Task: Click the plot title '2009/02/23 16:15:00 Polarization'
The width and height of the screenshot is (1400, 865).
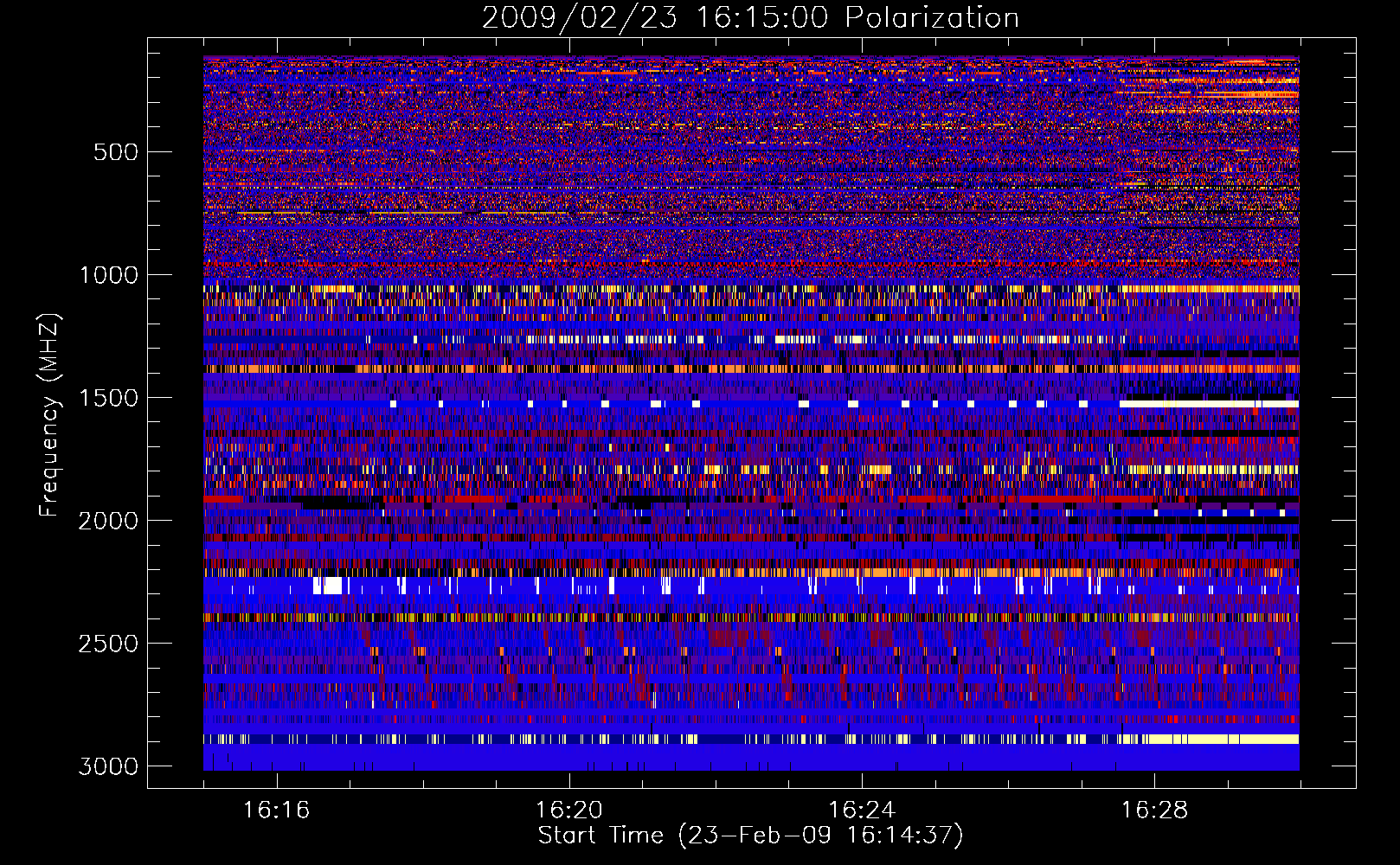Action: 750,17
